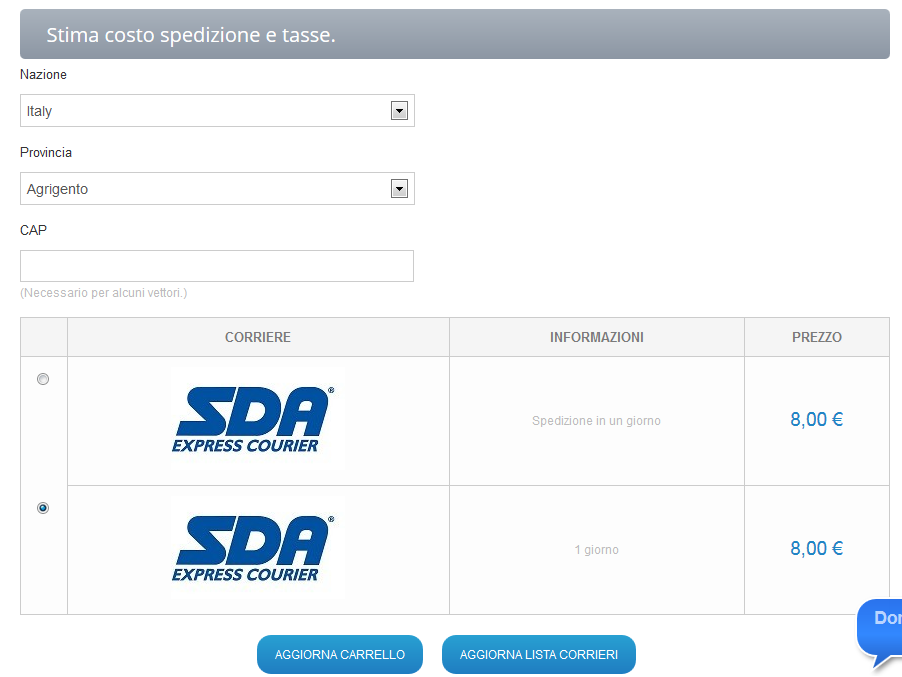
Task: Click the Provincia label
Action: coord(46,152)
